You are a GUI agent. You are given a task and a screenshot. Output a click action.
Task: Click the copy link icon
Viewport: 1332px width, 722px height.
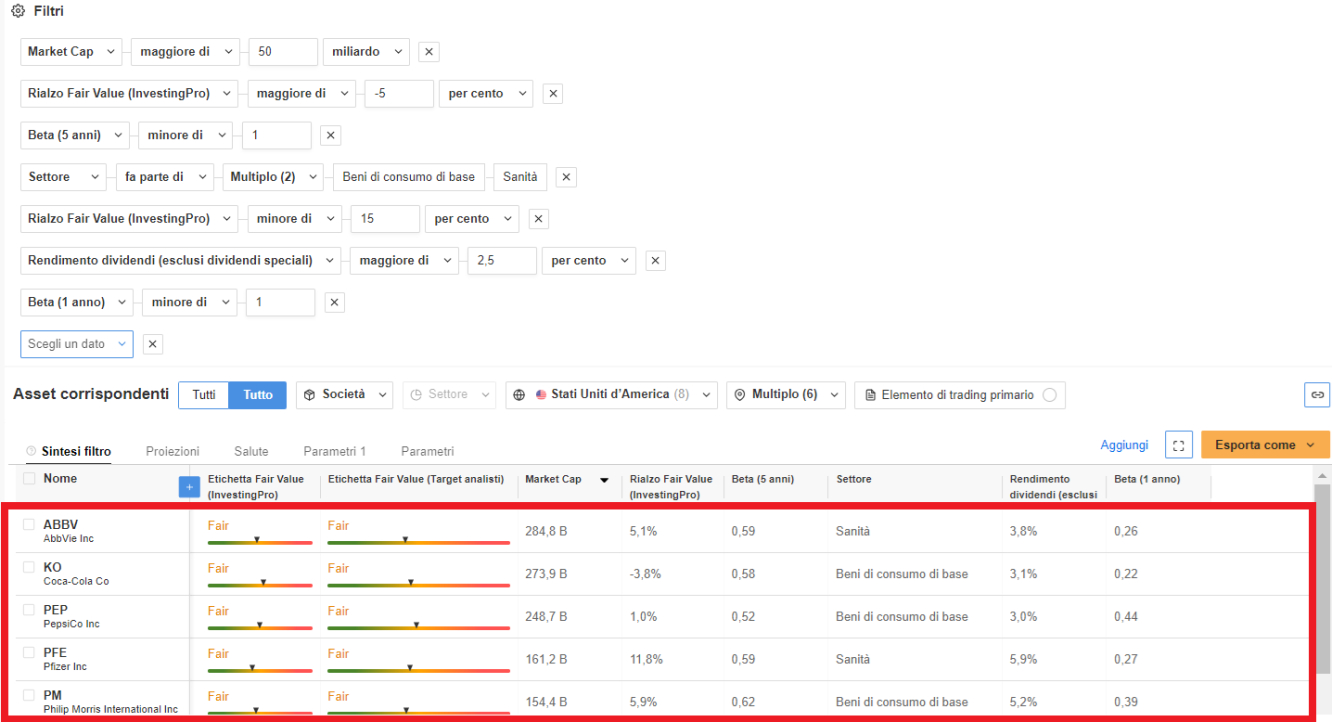(1317, 395)
